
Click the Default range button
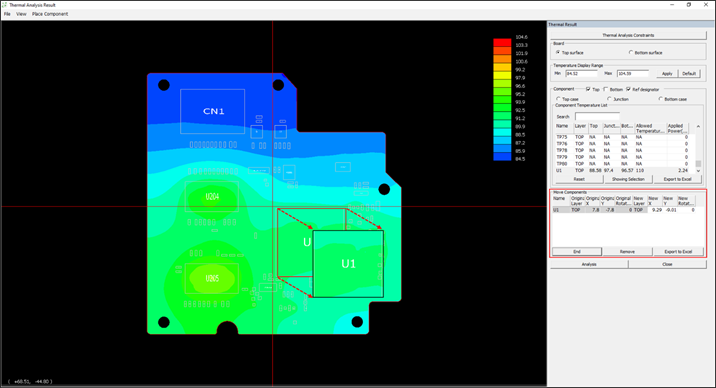pos(689,73)
